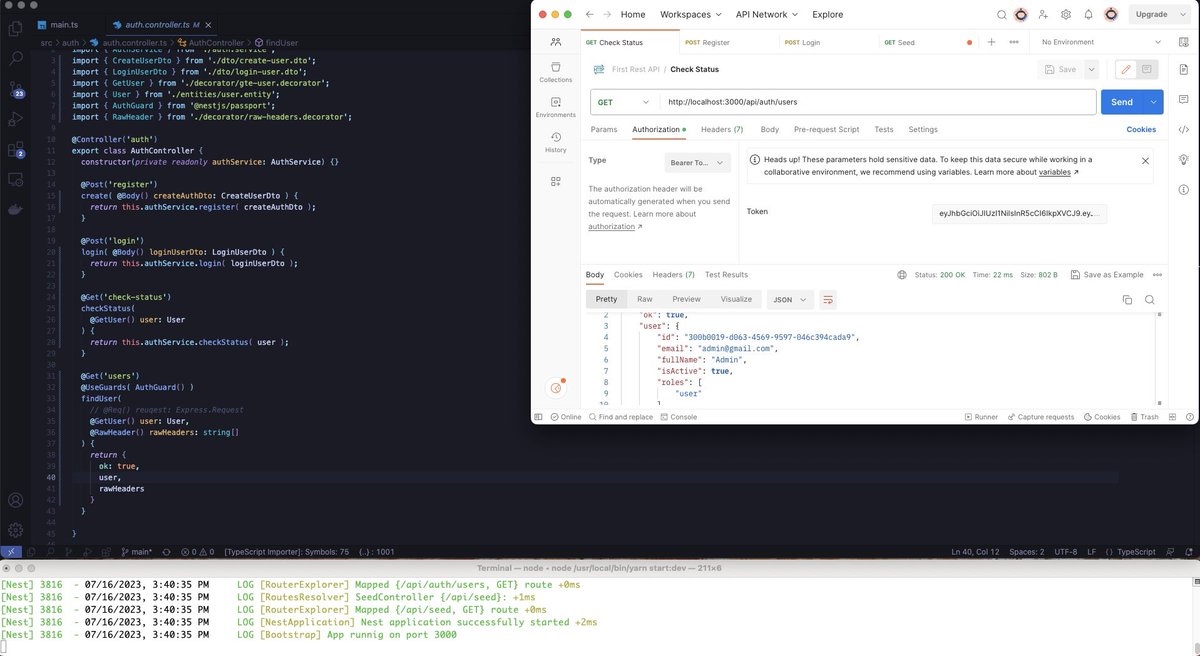Go forward in Postman navigation
The height and width of the screenshot is (656, 1200).
(607, 15)
